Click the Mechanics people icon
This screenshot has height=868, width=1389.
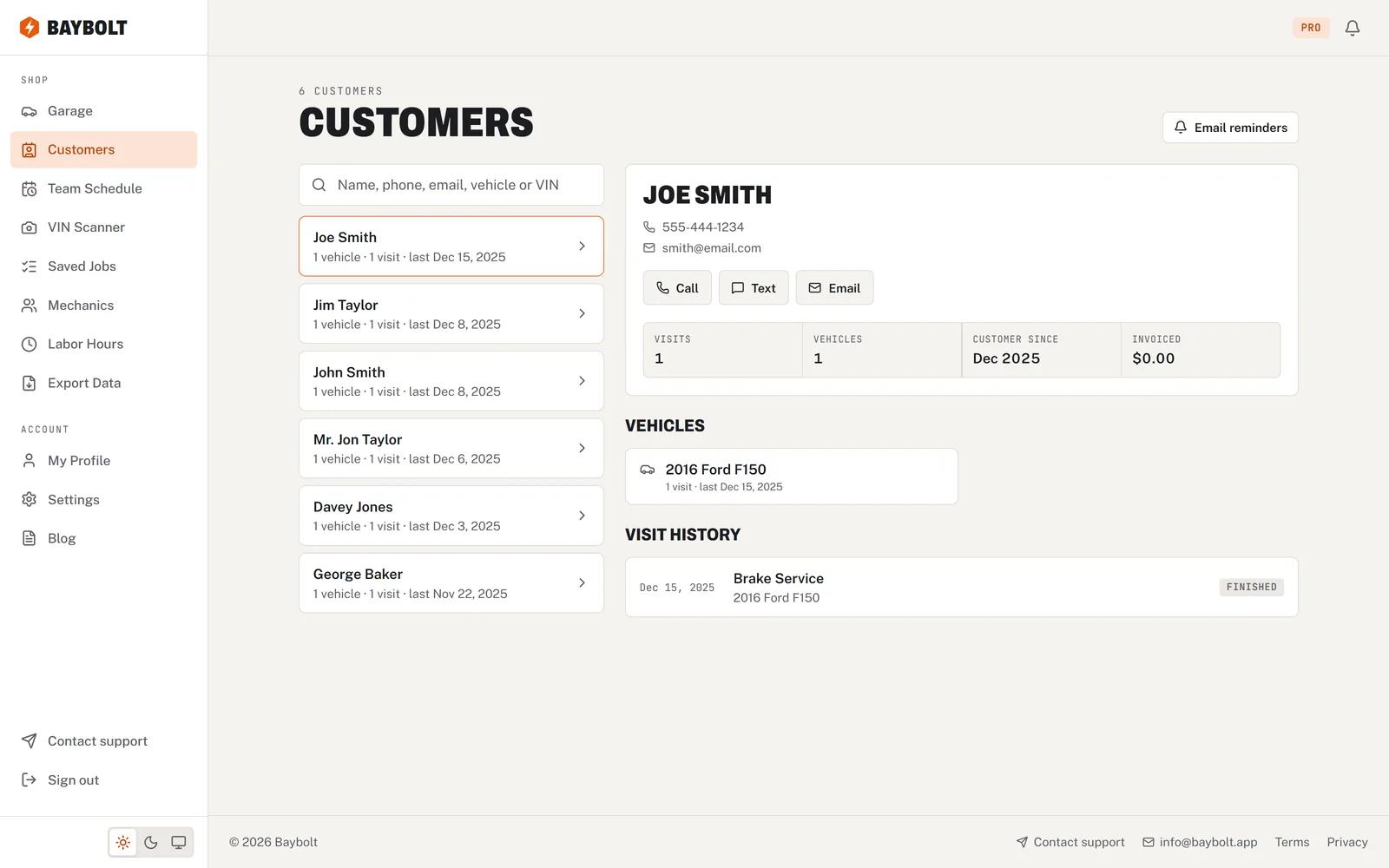[x=30, y=306]
